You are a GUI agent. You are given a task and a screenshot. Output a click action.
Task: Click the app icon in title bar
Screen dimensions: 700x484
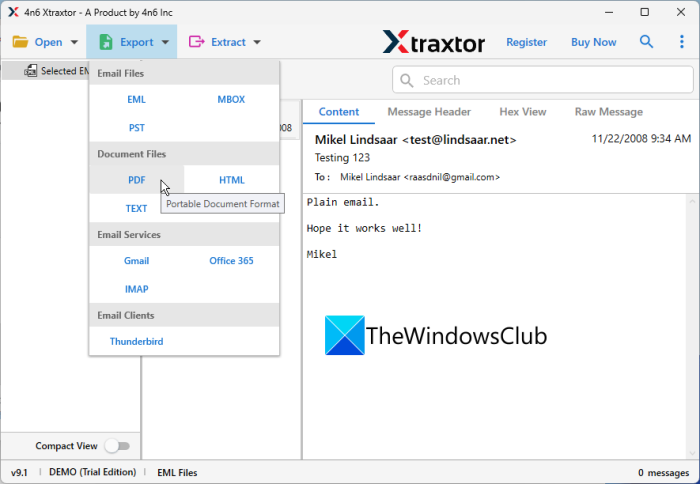point(13,12)
